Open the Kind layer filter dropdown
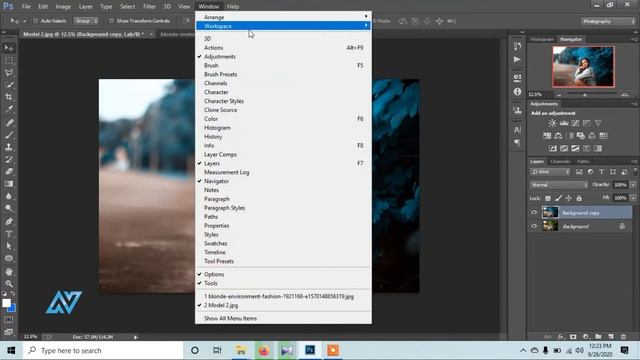The width and height of the screenshot is (640, 360). point(550,172)
